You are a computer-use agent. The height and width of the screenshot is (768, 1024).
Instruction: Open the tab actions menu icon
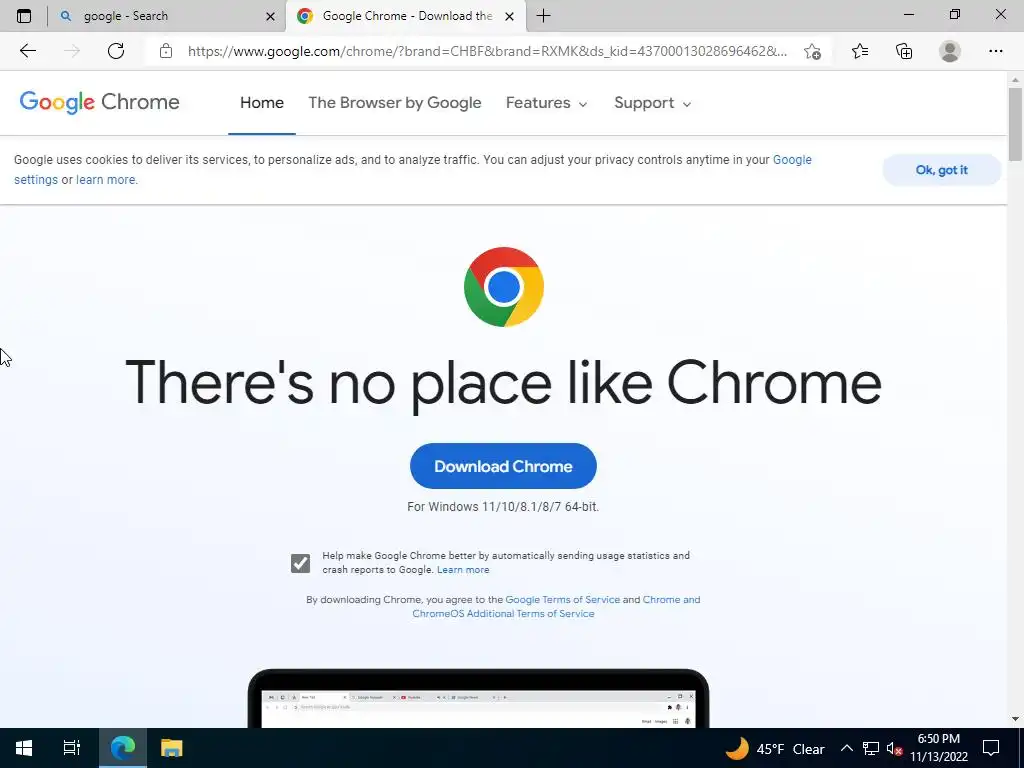pos(24,16)
